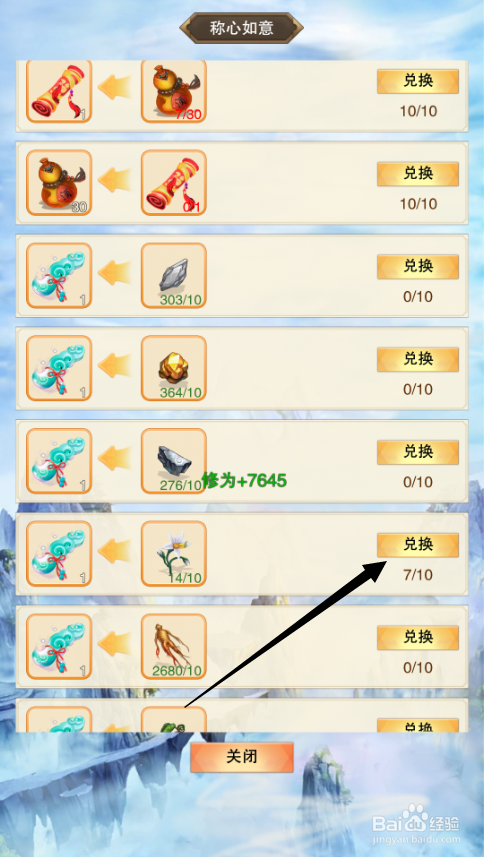Viewport: 489px width, 857px height.
Task: Click 兑换 button for the red scroll reward row
Action: pos(418,81)
